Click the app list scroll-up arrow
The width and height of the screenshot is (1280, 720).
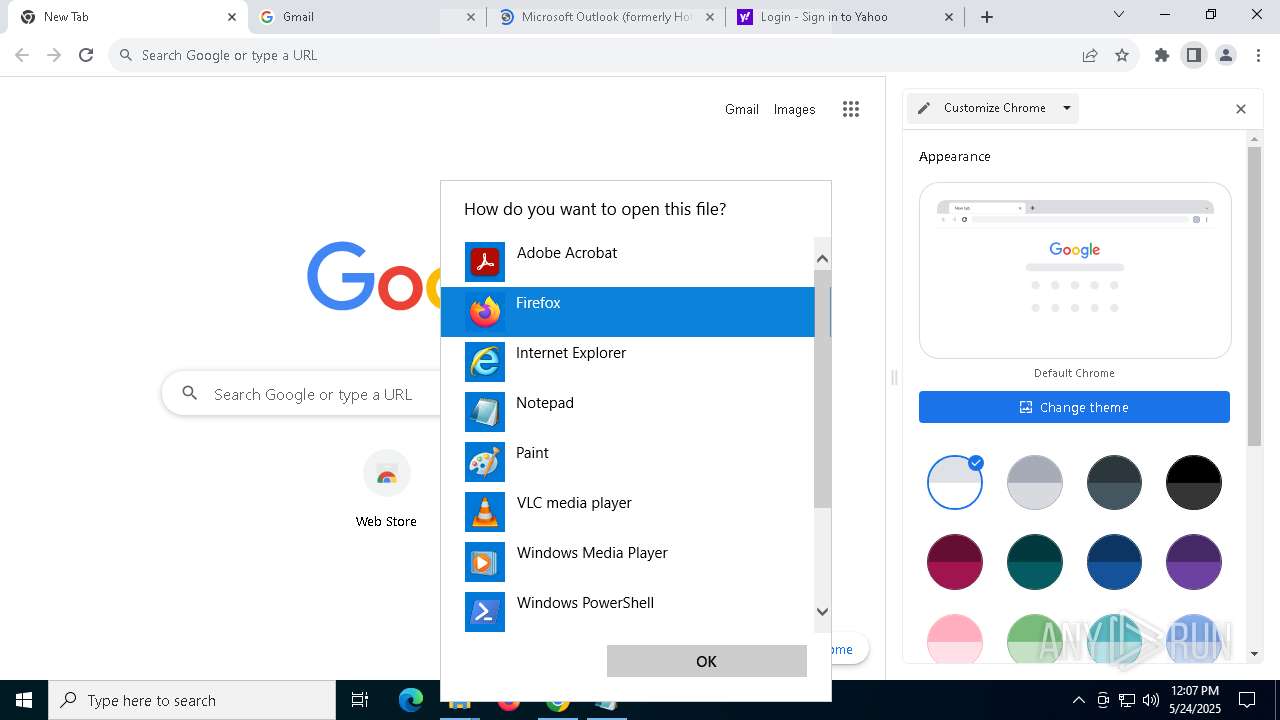pyautogui.click(x=822, y=259)
